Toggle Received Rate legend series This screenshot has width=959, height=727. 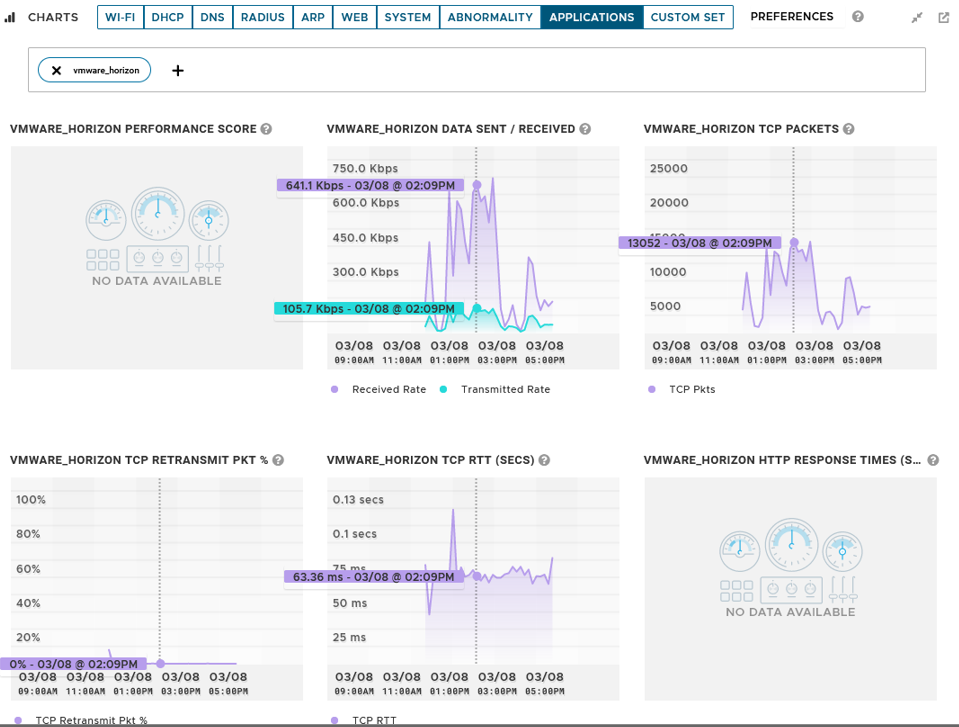click(x=379, y=389)
